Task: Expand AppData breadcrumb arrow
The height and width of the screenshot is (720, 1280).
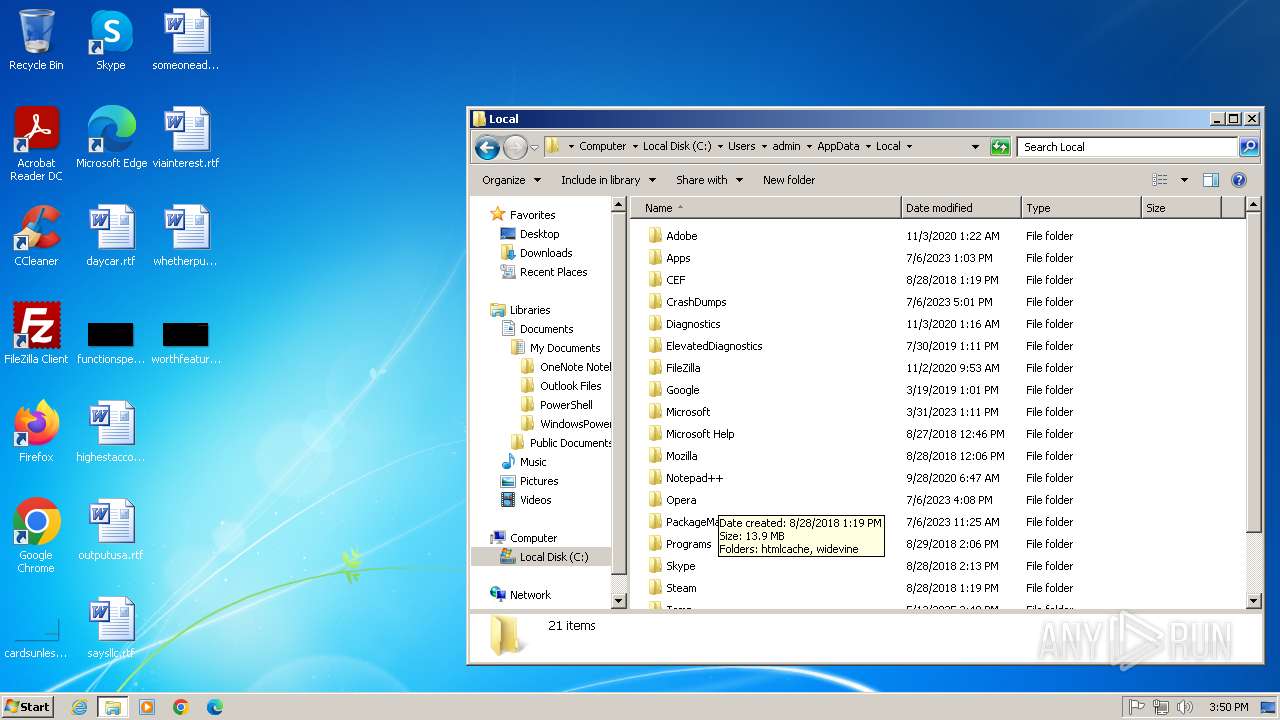Action: [x=867, y=147]
